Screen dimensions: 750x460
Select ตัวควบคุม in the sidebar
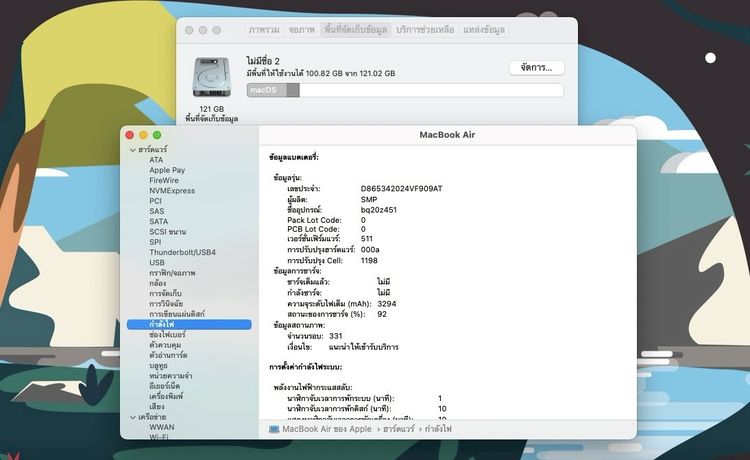coord(165,345)
